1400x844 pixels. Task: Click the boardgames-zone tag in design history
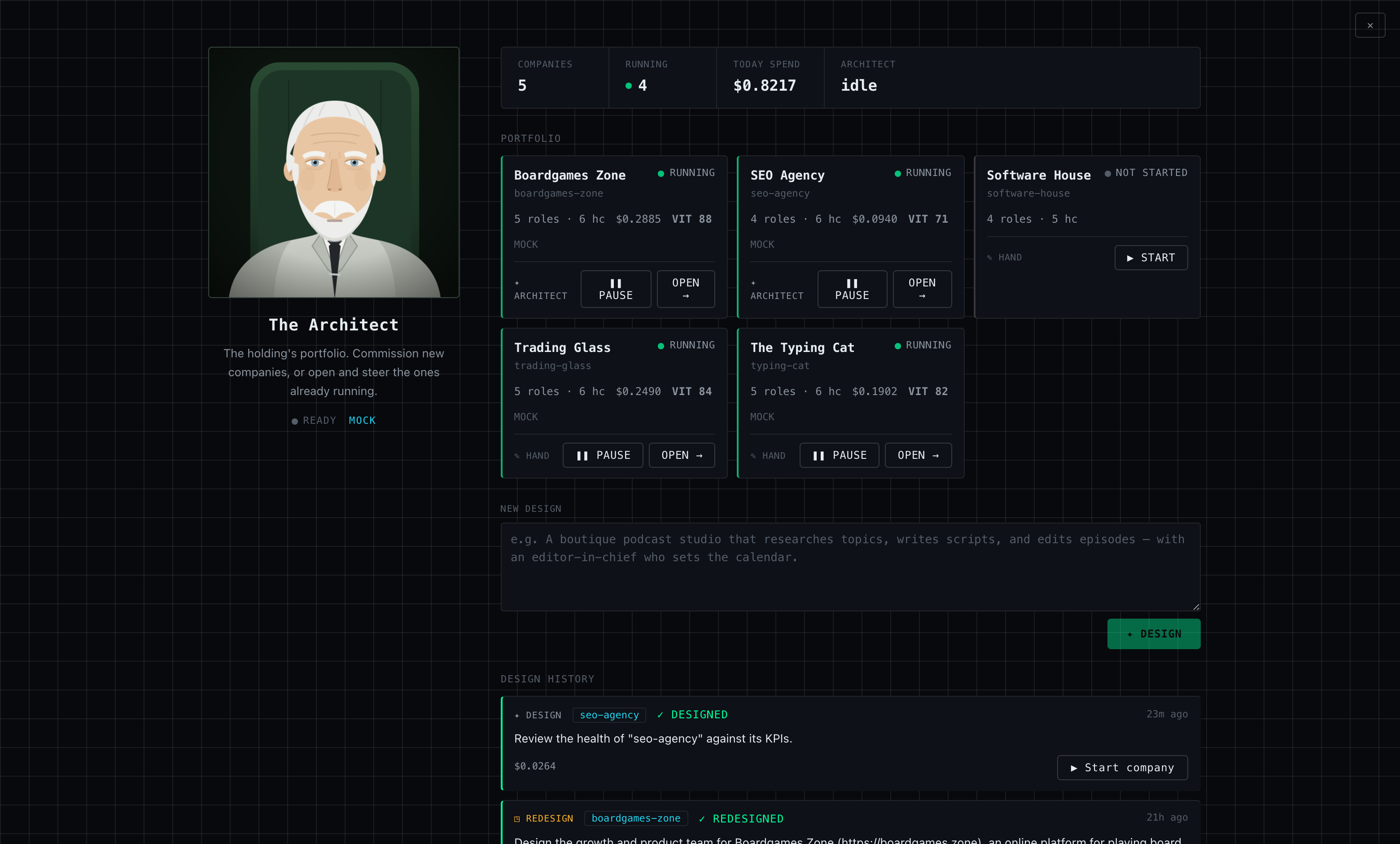636,818
